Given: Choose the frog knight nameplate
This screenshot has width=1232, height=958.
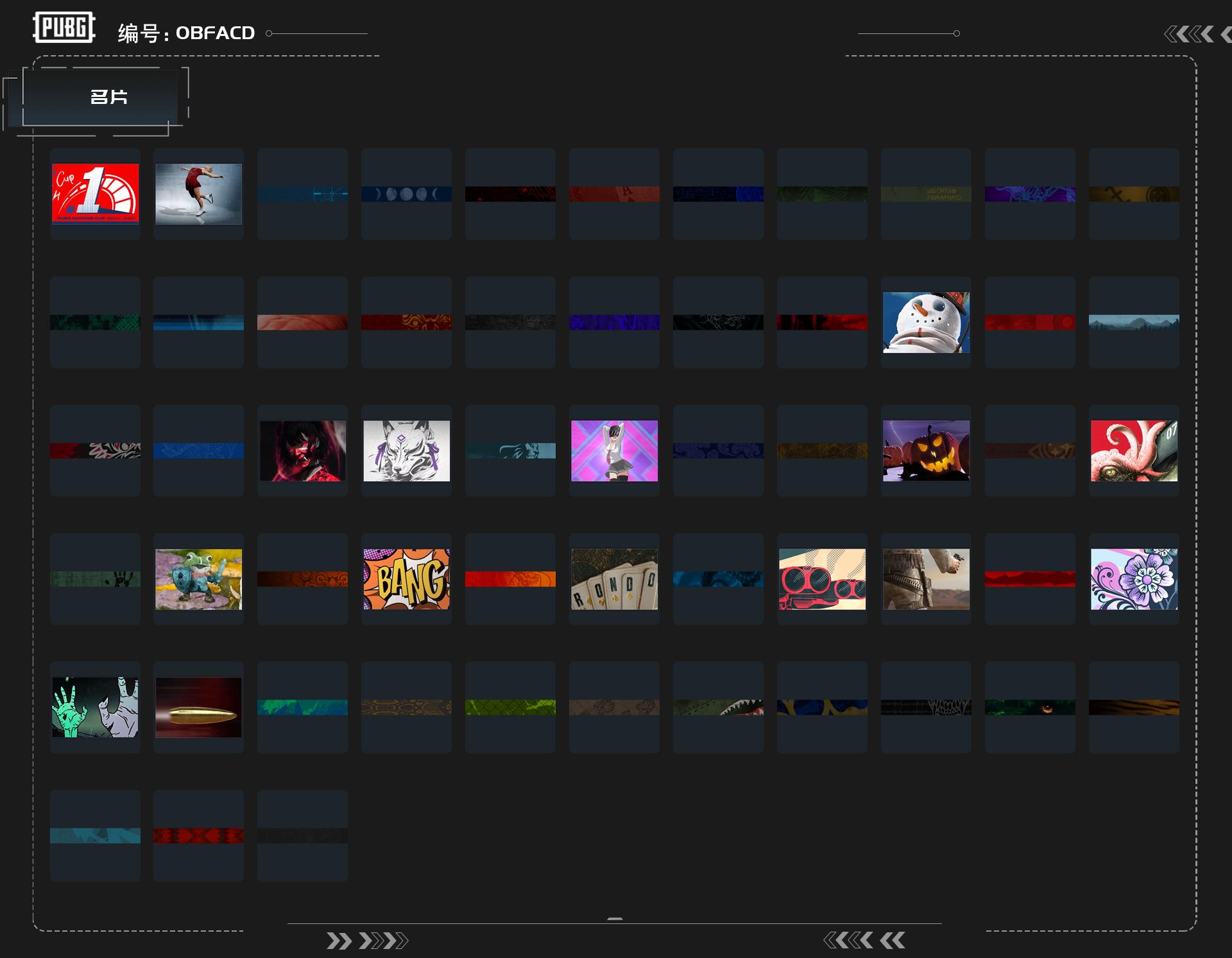Looking at the screenshot, I should pos(198,579).
